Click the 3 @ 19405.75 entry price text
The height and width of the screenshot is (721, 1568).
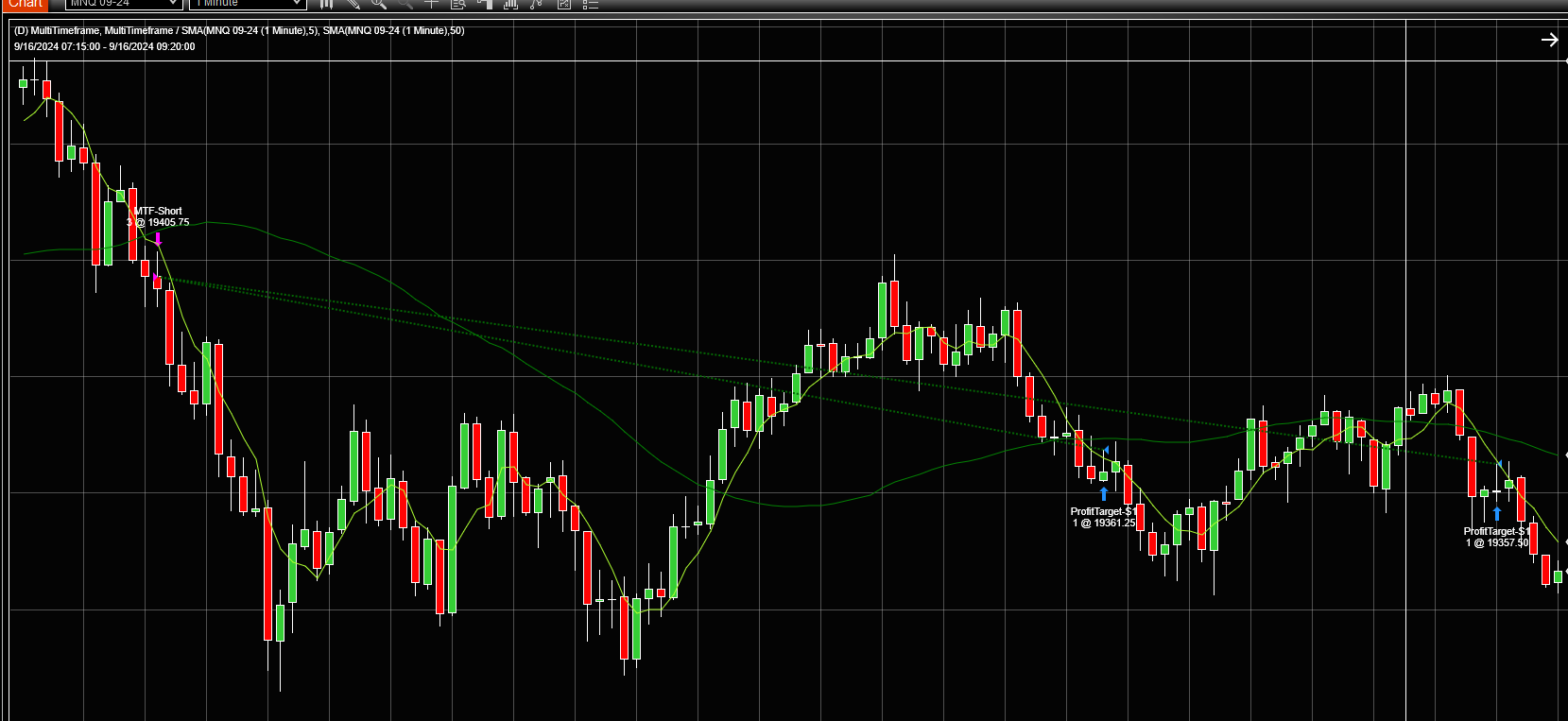pyautogui.click(x=158, y=223)
